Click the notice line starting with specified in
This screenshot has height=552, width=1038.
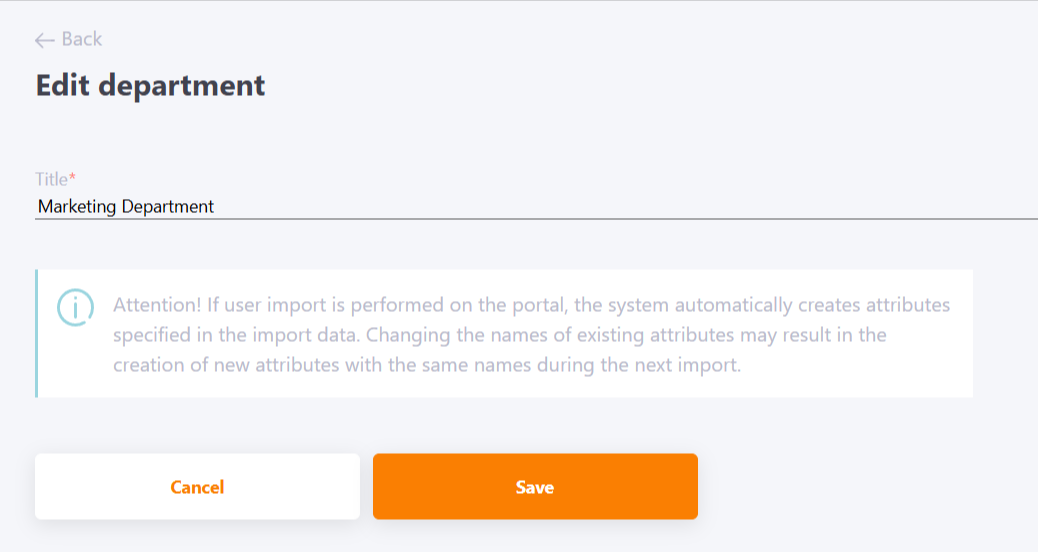point(500,335)
